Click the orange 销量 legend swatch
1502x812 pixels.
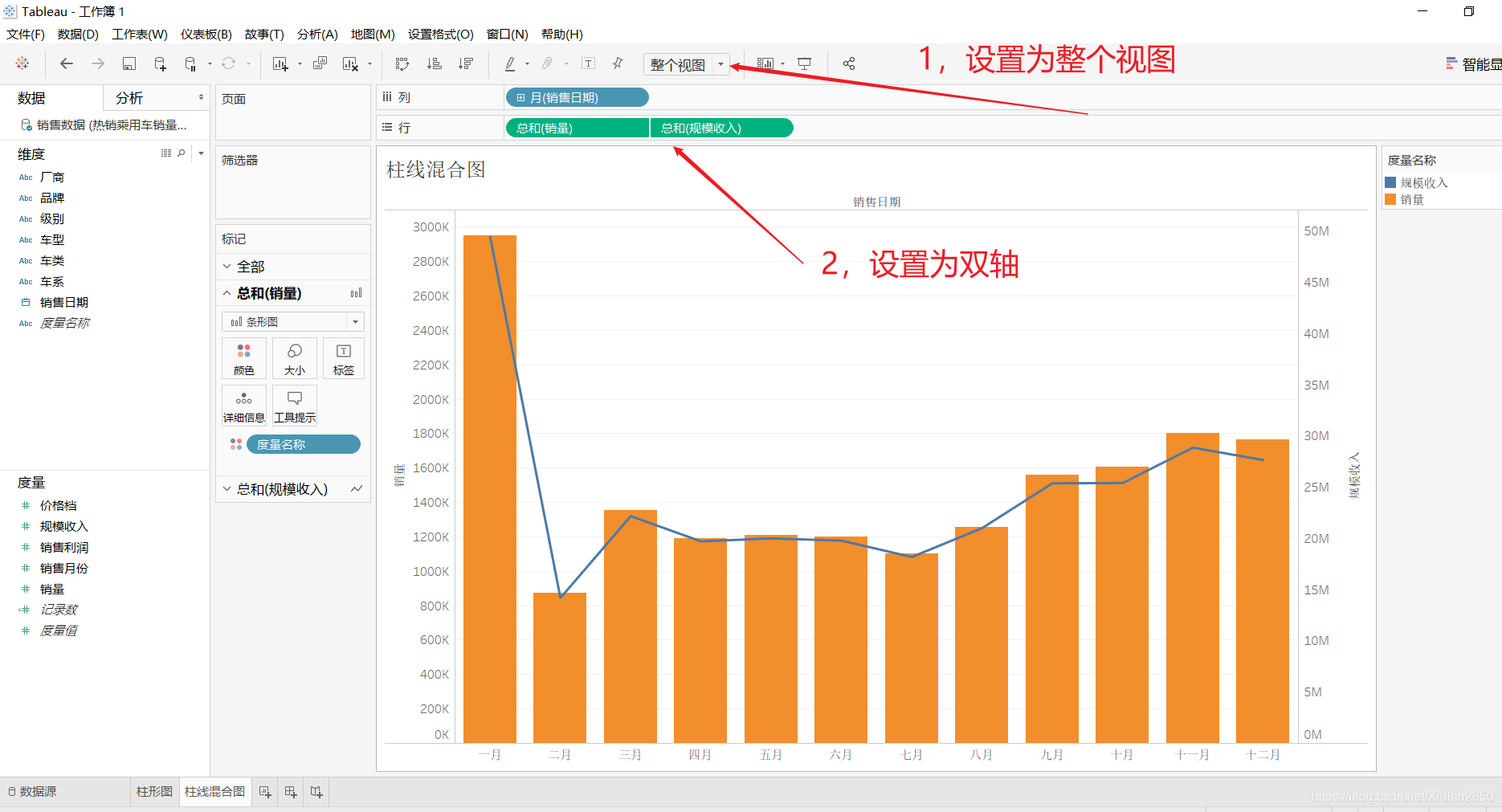tap(1390, 199)
